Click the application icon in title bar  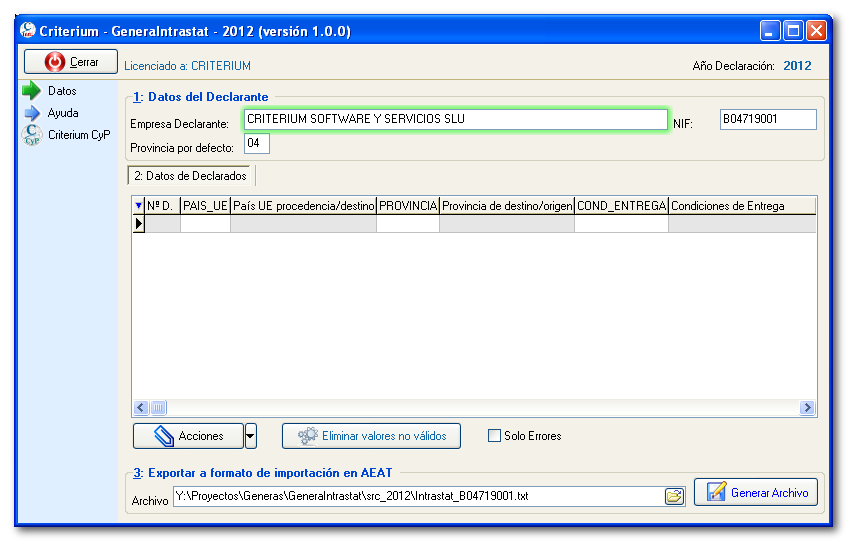click(x=28, y=31)
